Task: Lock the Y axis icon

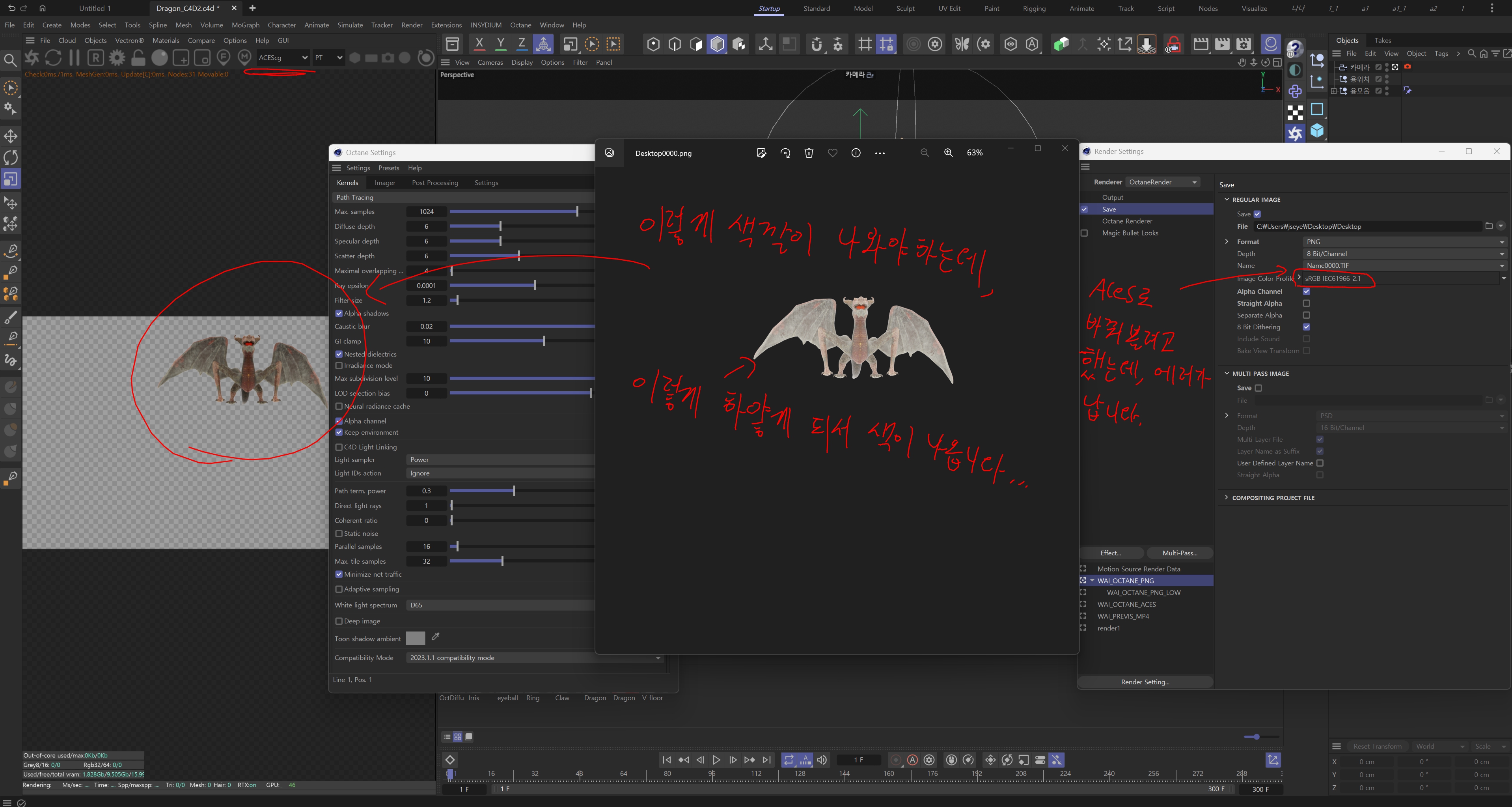Action: (501, 44)
